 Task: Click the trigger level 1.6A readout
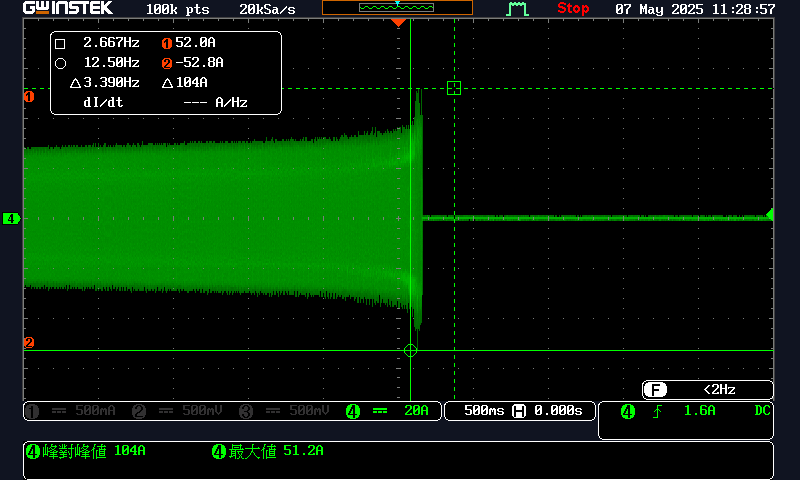(x=699, y=410)
